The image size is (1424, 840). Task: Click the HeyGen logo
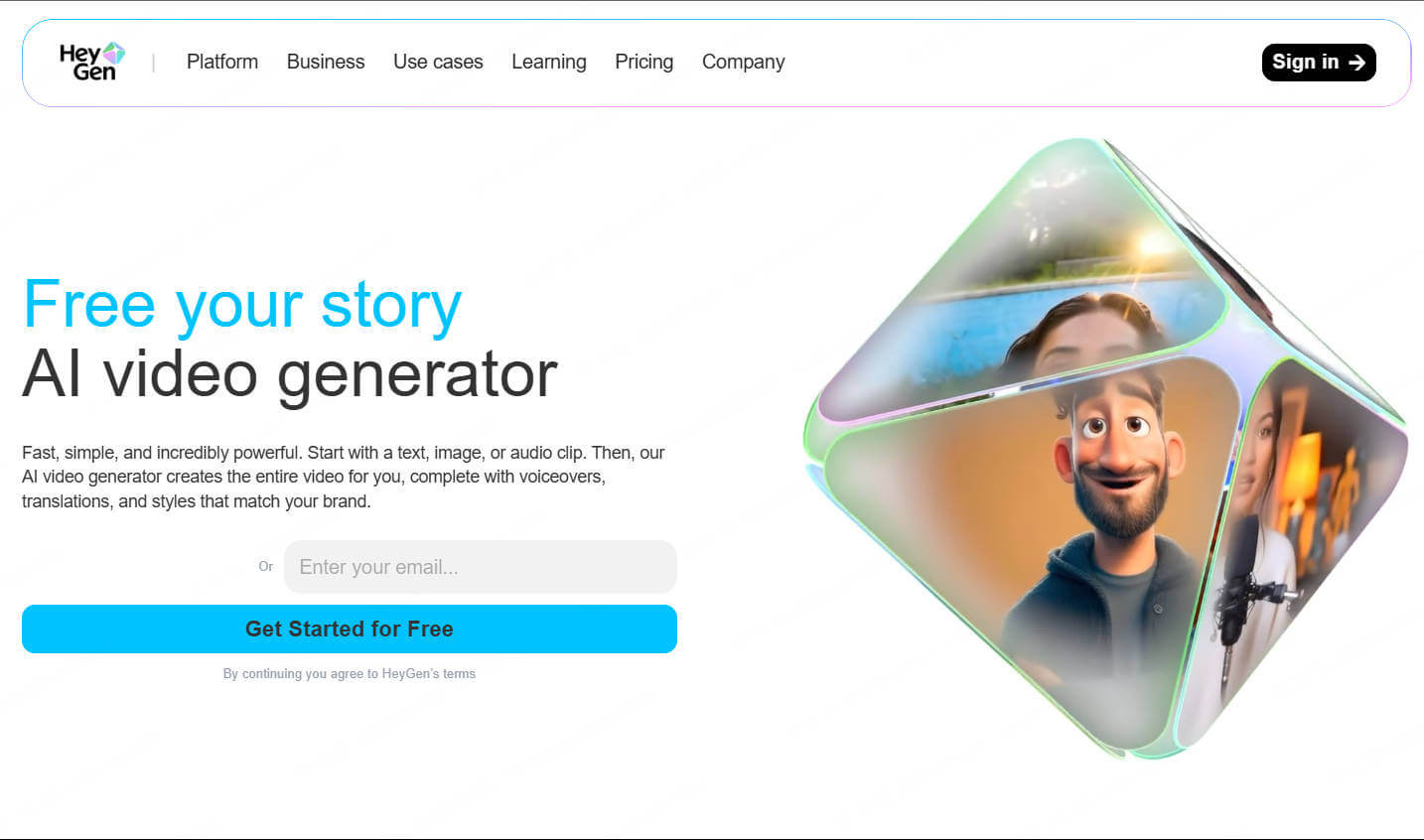point(91,62)
